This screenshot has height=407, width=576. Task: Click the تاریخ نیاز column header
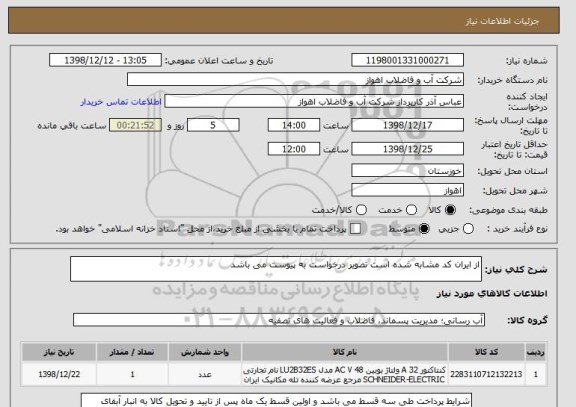click(x=59, y=352)
